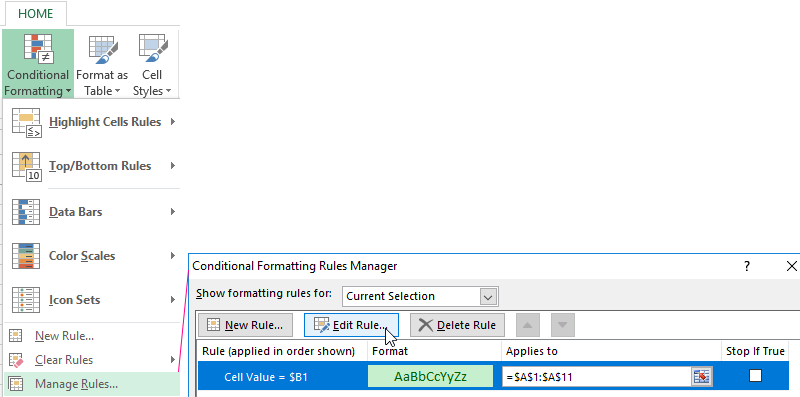The height and width of the screenshot is (397, 800).
Task: Switch to the HOME ribbon tab
Action: pyautogui.click(x=36, y=14)
